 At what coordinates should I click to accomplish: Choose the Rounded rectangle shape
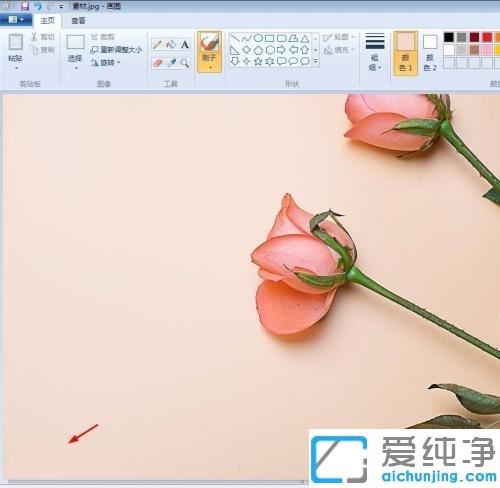[282, 38]
